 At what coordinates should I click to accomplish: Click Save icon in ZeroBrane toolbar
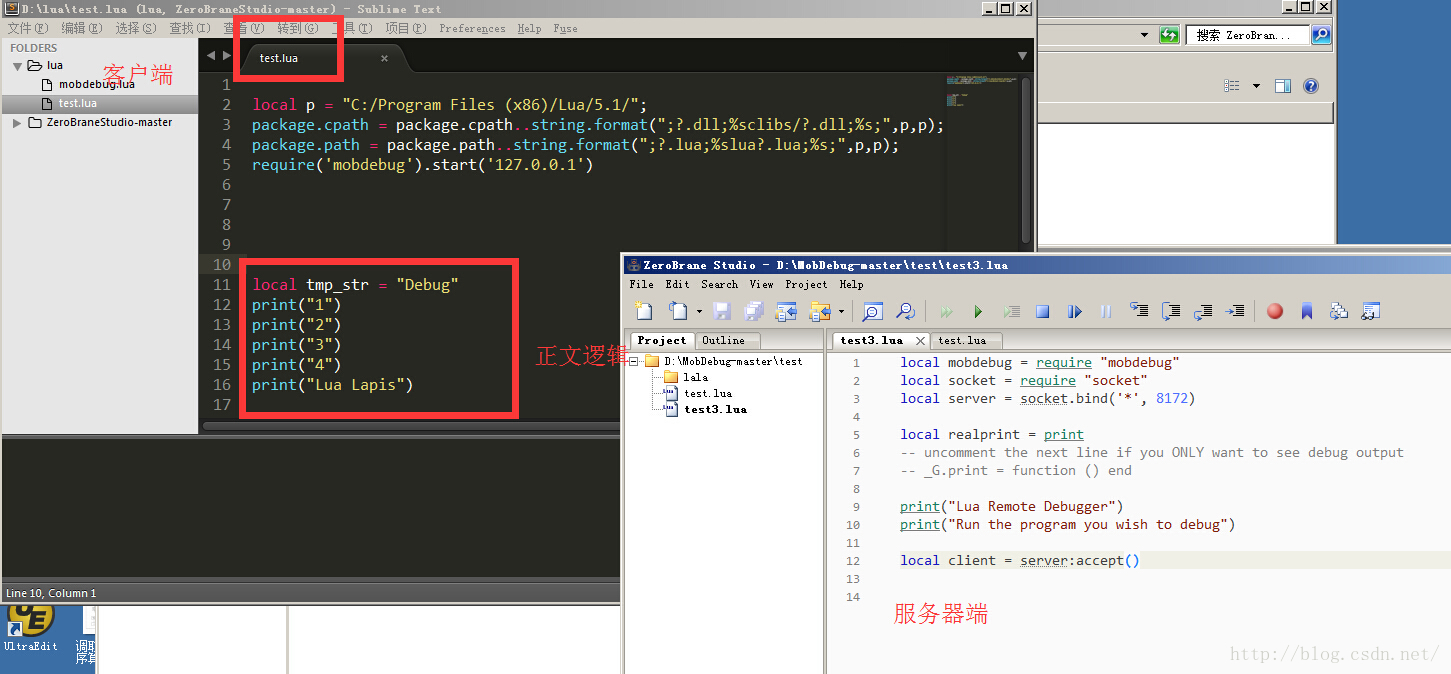click(x=722, y=311)
